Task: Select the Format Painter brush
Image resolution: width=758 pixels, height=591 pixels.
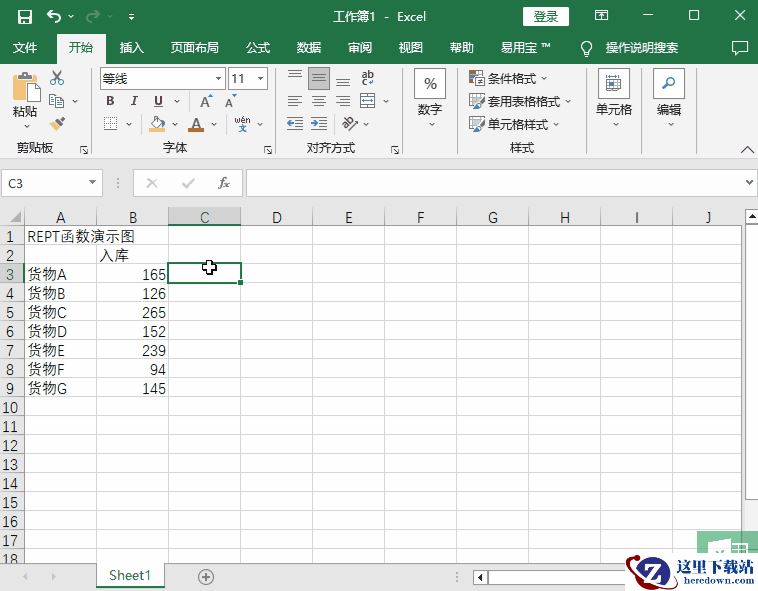Action: click(57, 124)
